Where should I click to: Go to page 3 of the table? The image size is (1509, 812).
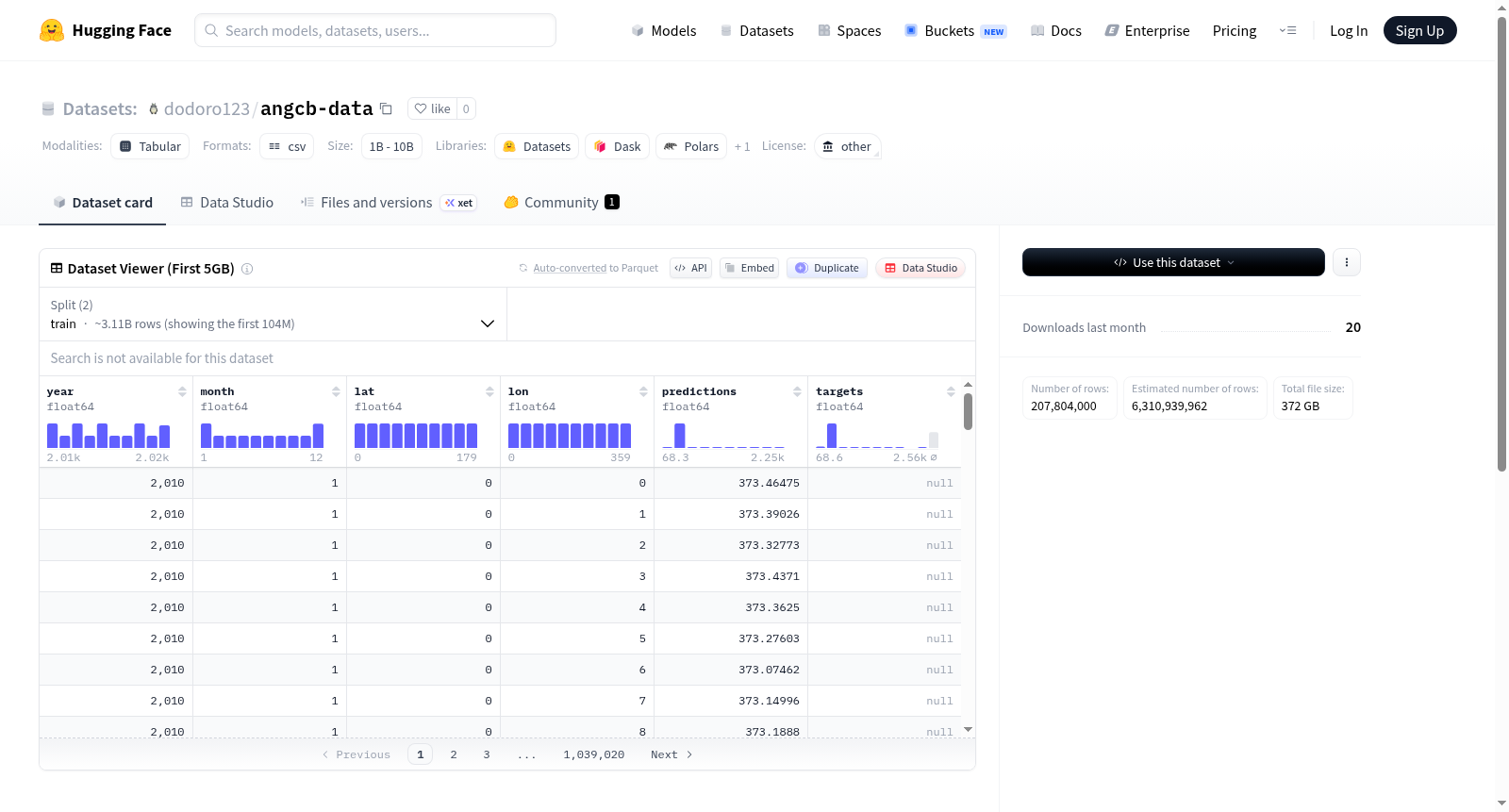(x=487, y=754)
